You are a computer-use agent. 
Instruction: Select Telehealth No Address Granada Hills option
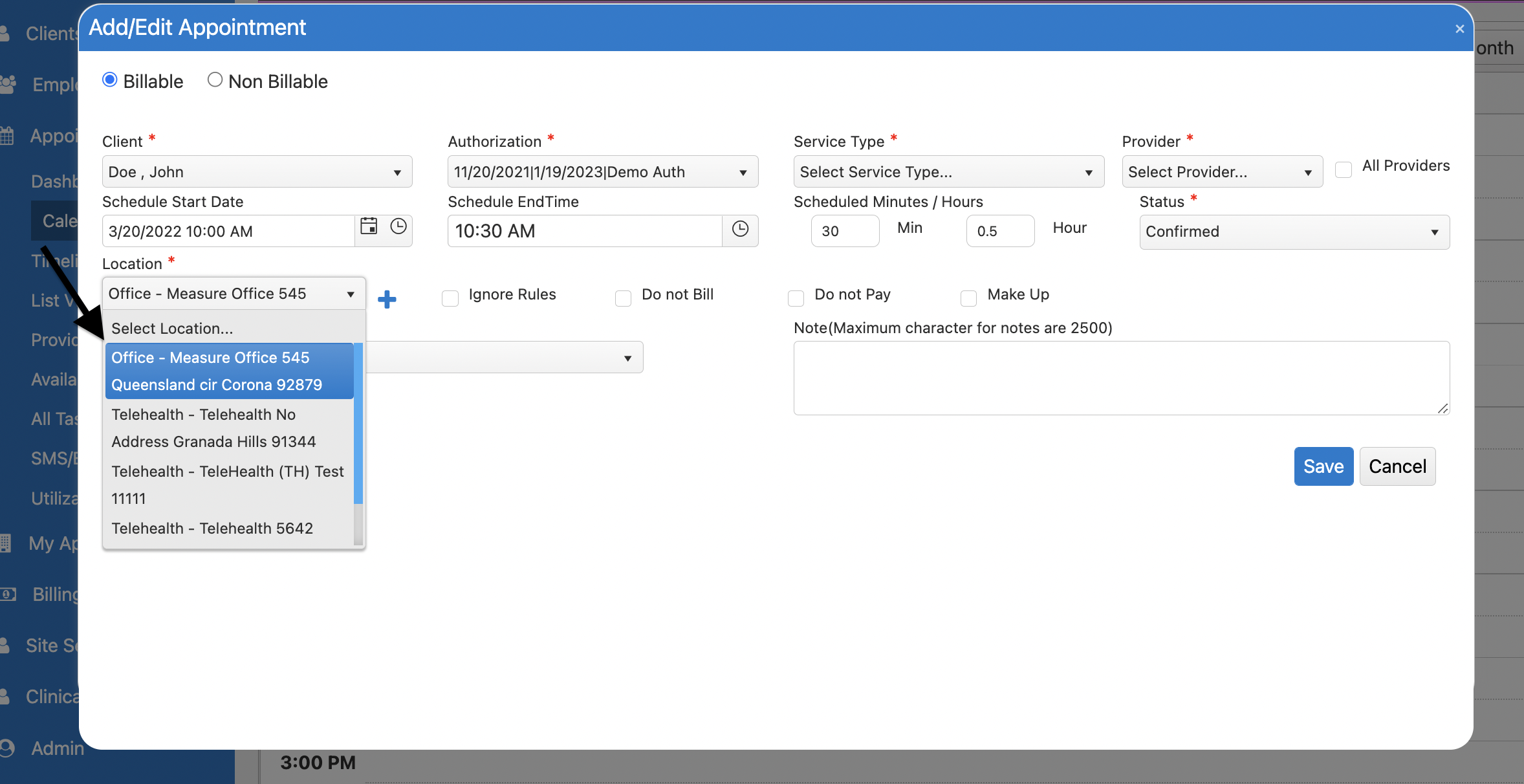coord(213,428)
